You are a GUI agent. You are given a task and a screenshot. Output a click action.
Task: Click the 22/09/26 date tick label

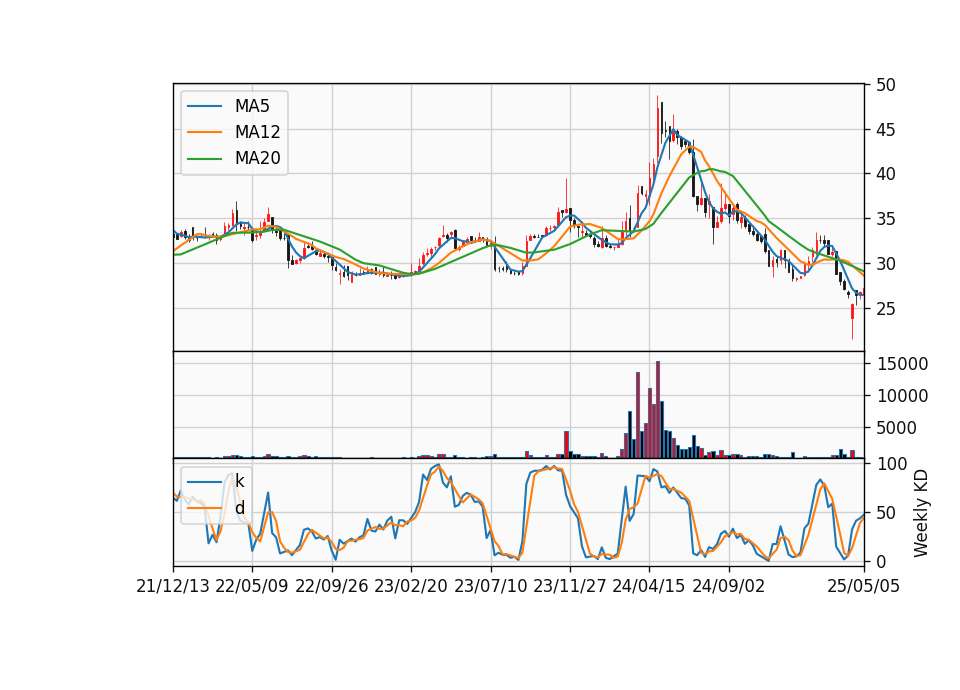332,587
